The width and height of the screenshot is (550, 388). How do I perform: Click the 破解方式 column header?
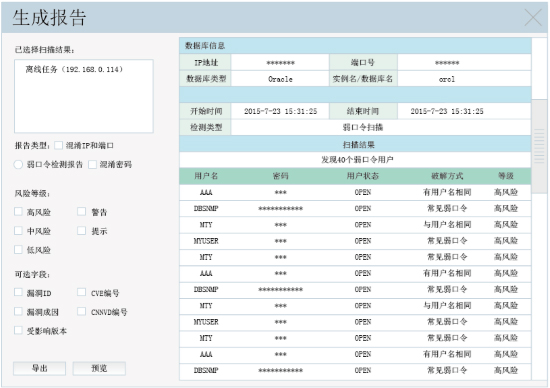[x=447, y=176]
